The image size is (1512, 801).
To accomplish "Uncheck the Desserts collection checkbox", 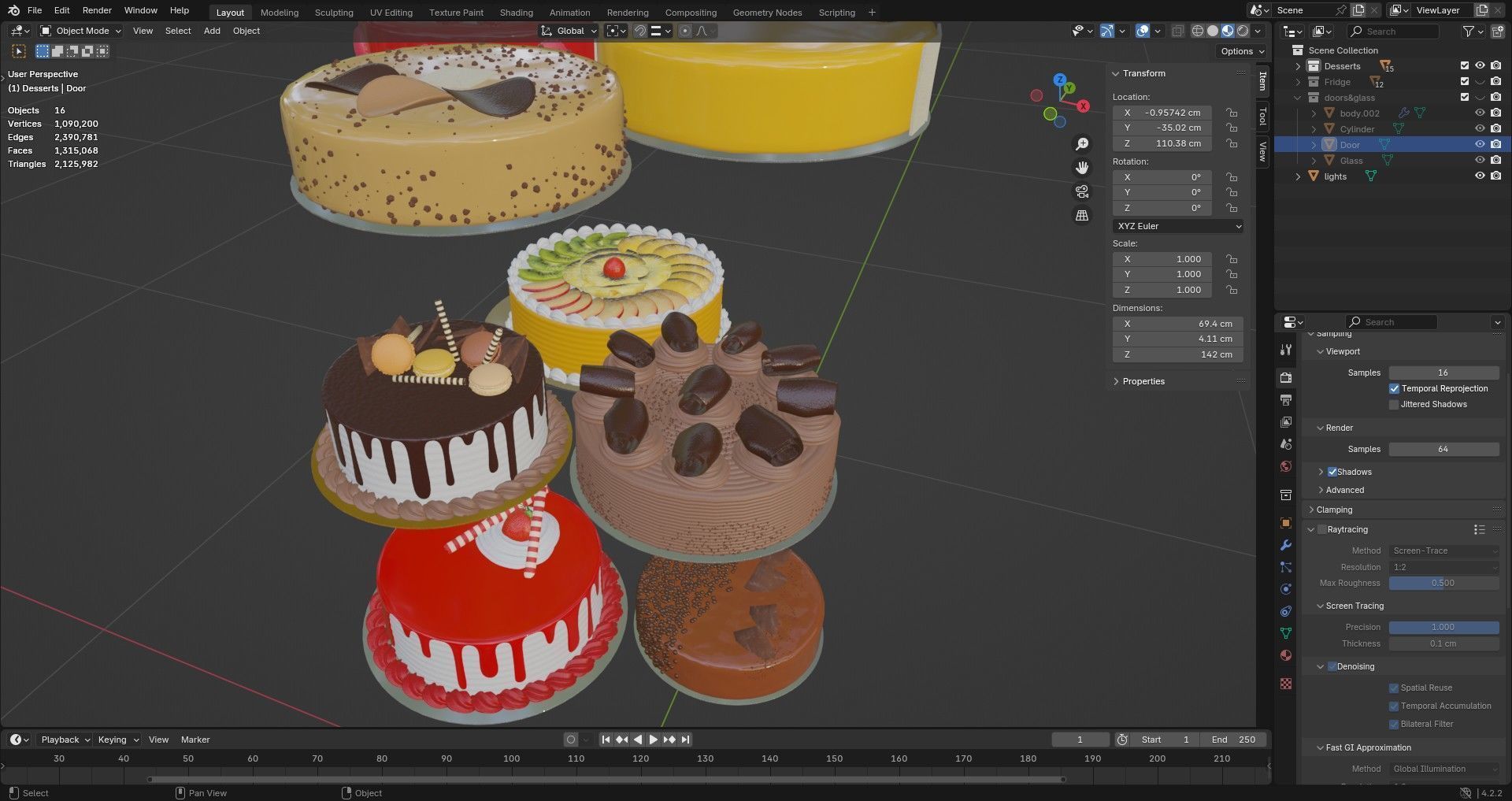I will click(x=1465, y=66).
